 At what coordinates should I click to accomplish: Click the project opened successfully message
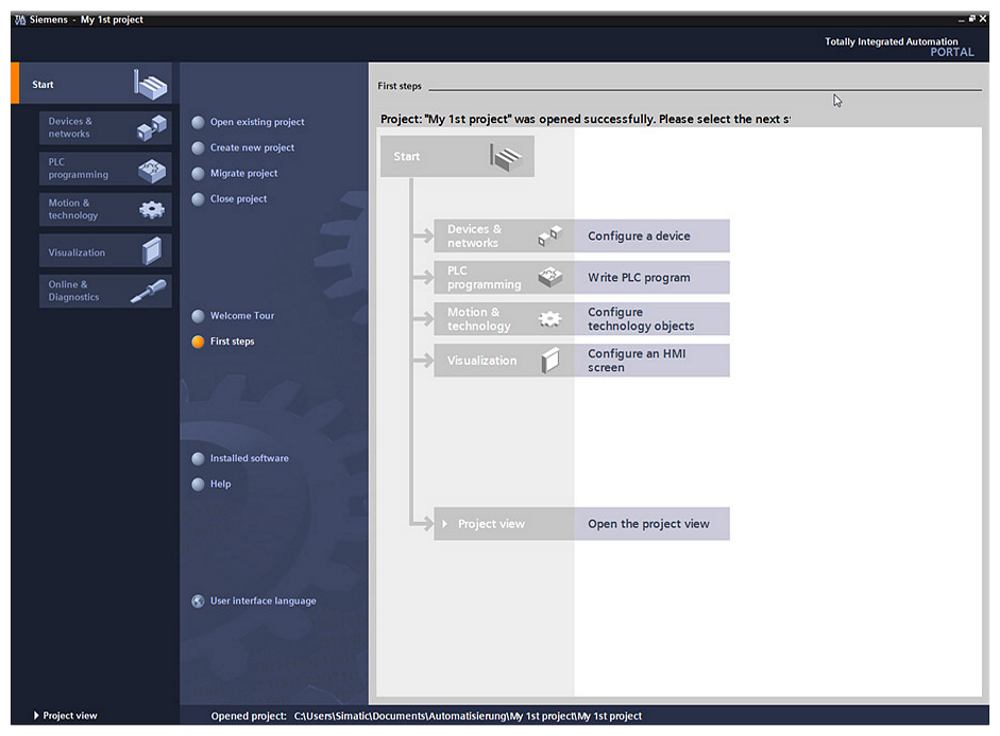point(585,119)
